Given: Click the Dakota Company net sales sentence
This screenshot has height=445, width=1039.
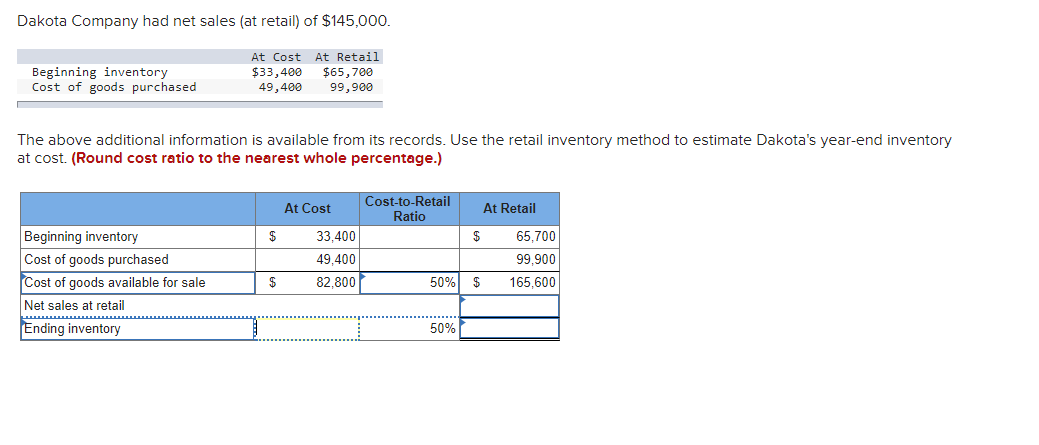Looking at the screenshot, I should (204, 21).
